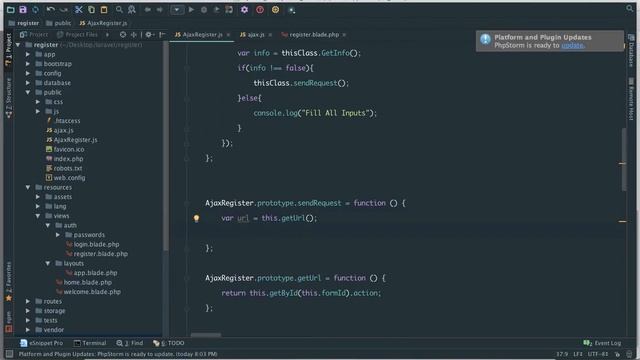
Task: Click the Find magnifier toolbar icon
Action: [x=119, y=9]
